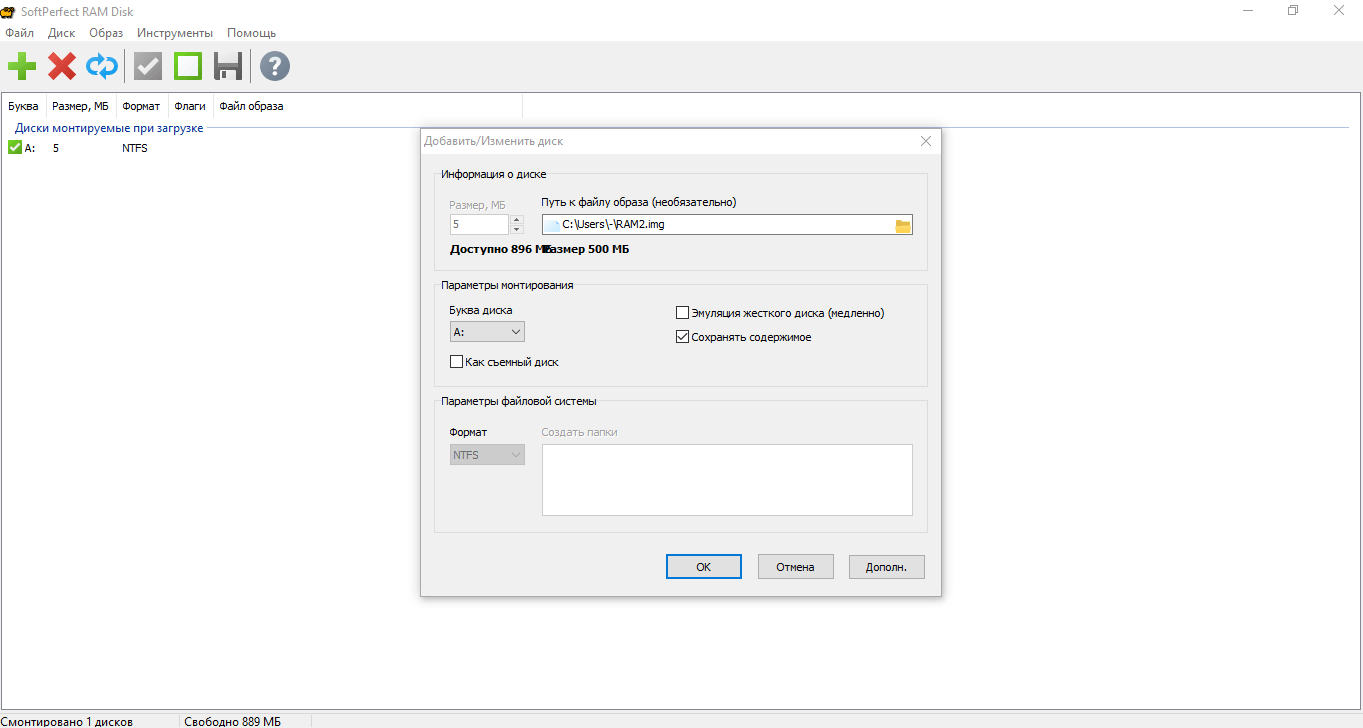
Task: Click the Дополн. advanced button
Action: 886,567
